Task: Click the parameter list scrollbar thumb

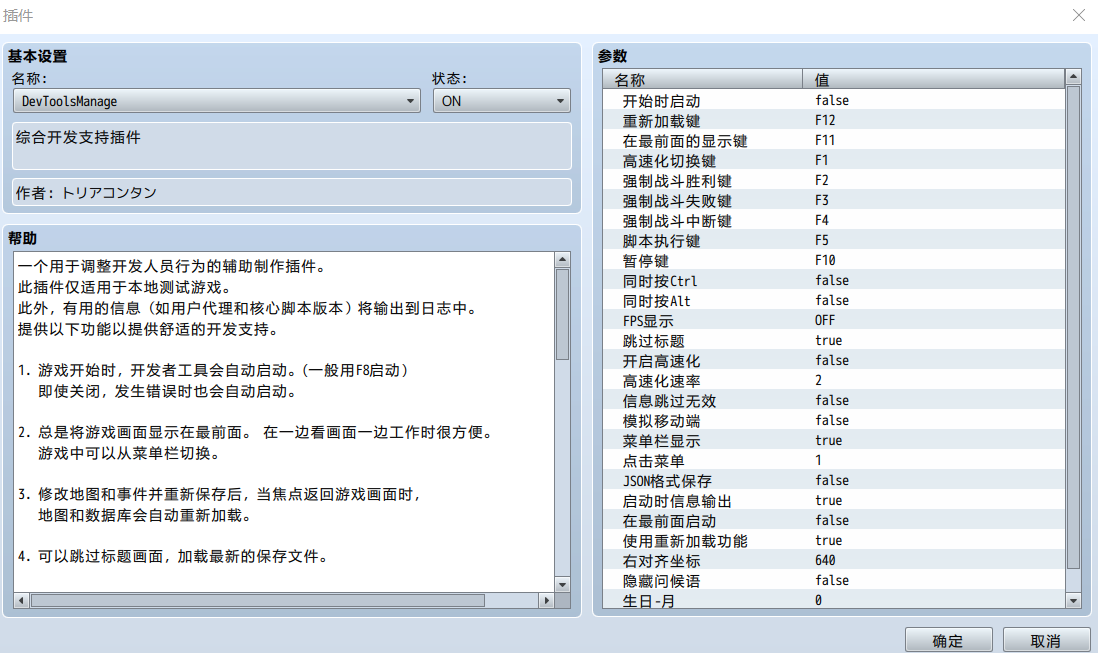Action: (x=1073, y=327)
